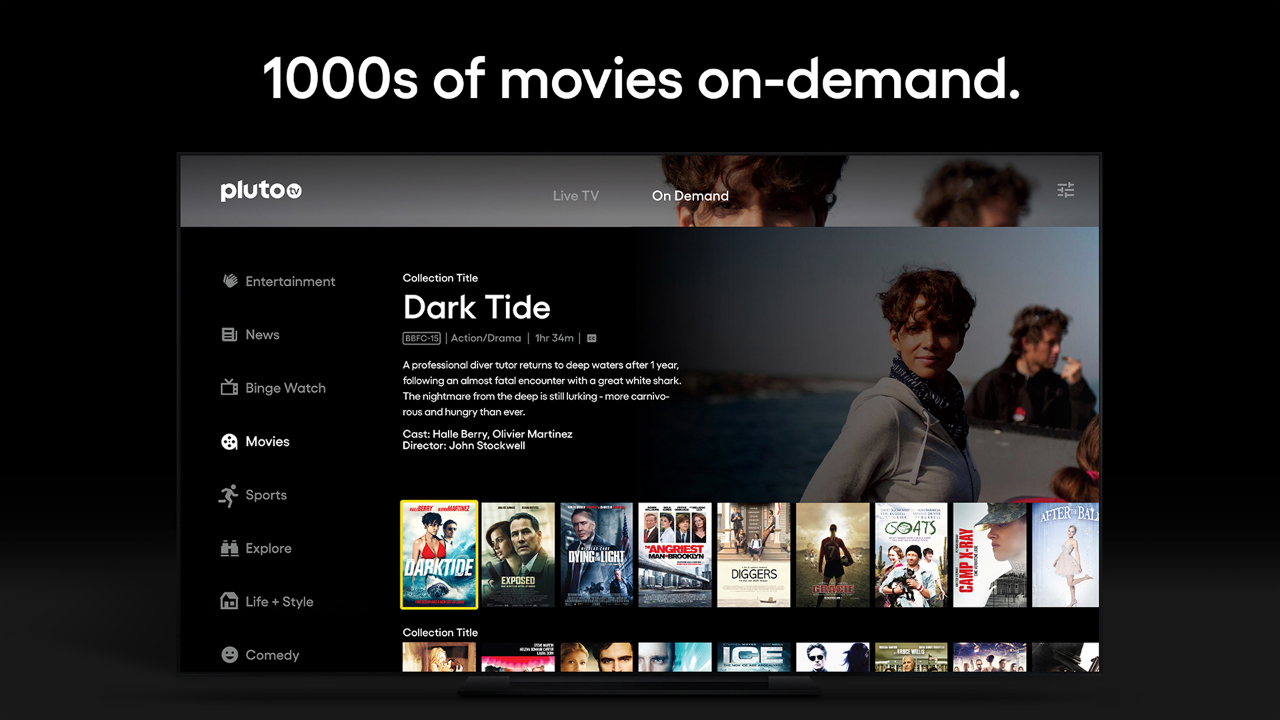Switch to the On Demand tab
This screenshot has width=1280, height=720.
pos(690,196)
